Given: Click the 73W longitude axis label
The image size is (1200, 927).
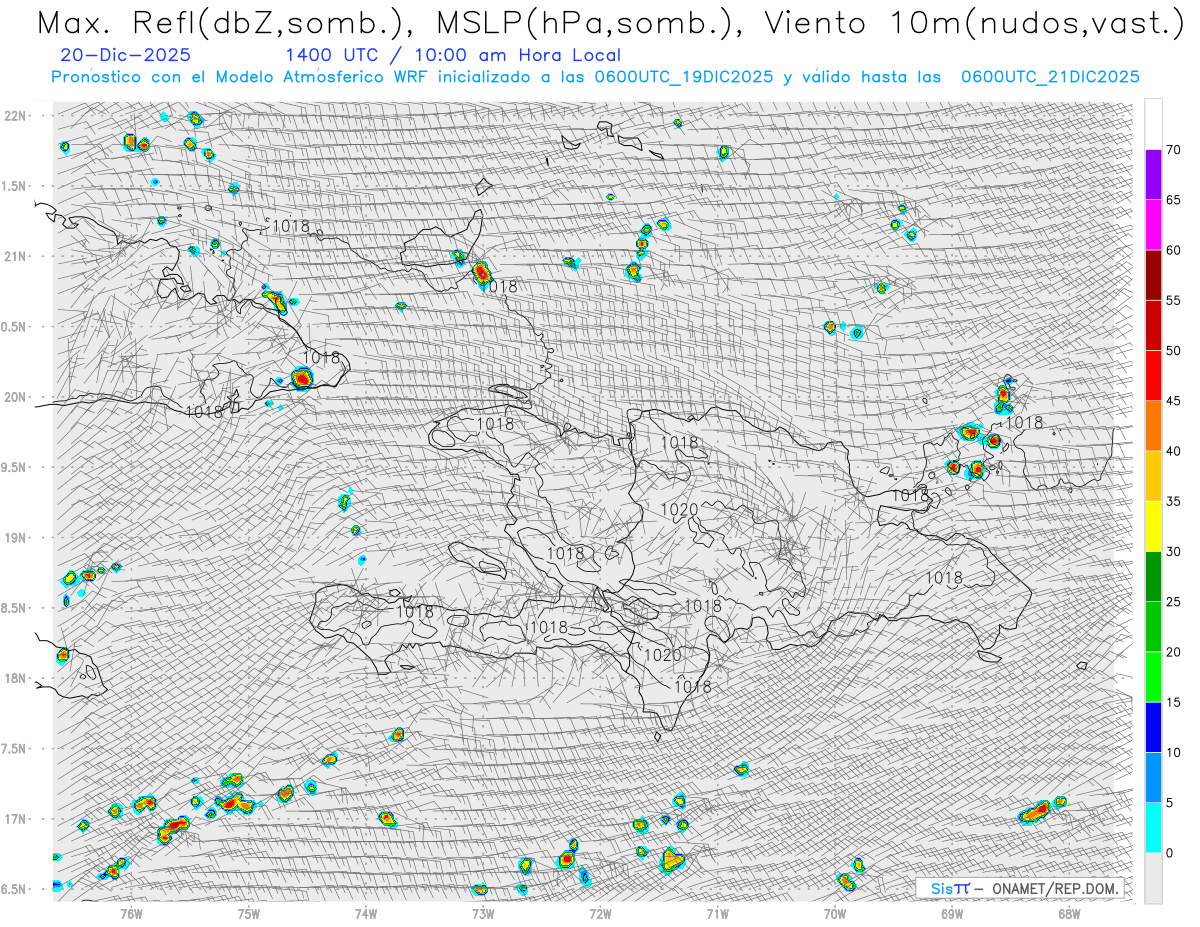Looking at the screenshot, I should click(x=483, y=912).
